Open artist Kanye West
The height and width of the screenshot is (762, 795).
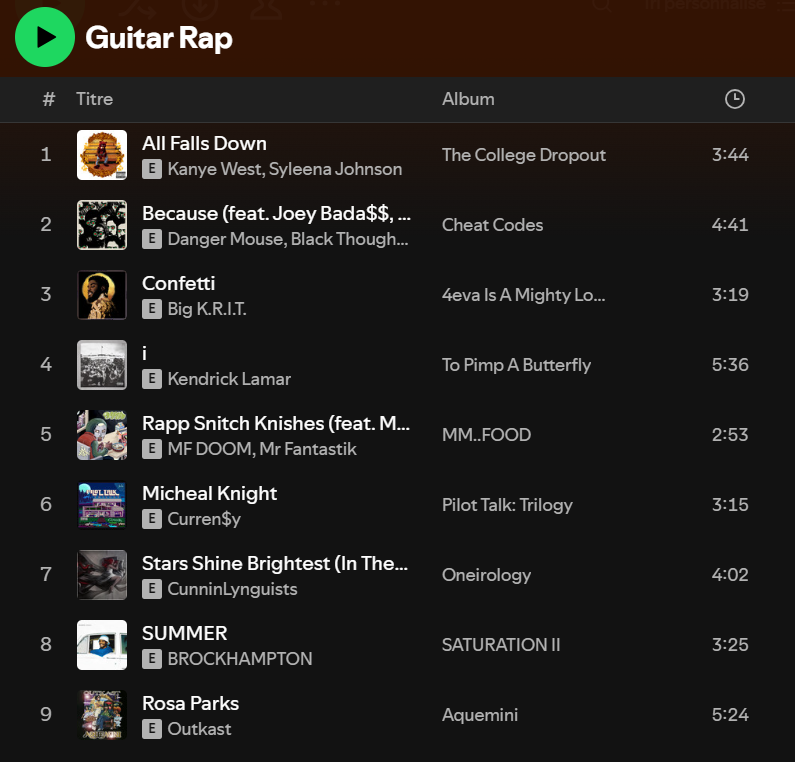point(216,169)
